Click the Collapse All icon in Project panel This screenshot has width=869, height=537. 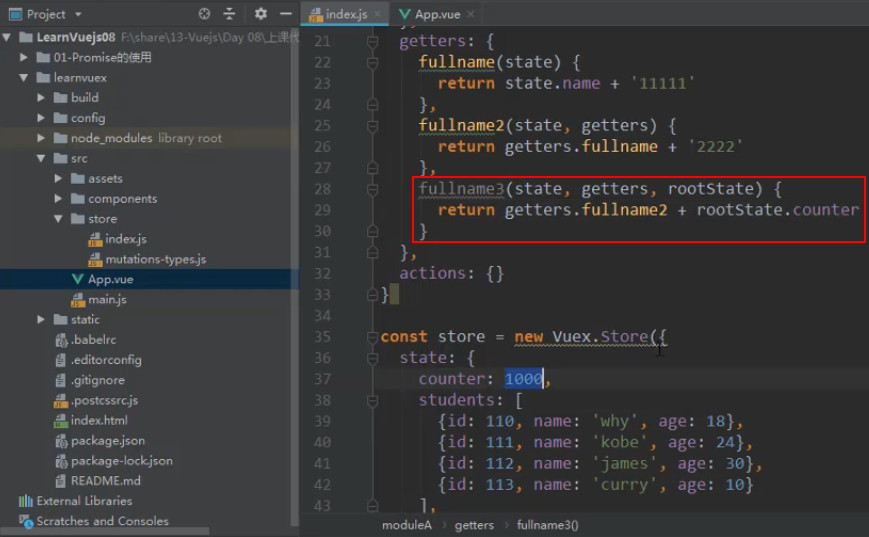[229, 14]
